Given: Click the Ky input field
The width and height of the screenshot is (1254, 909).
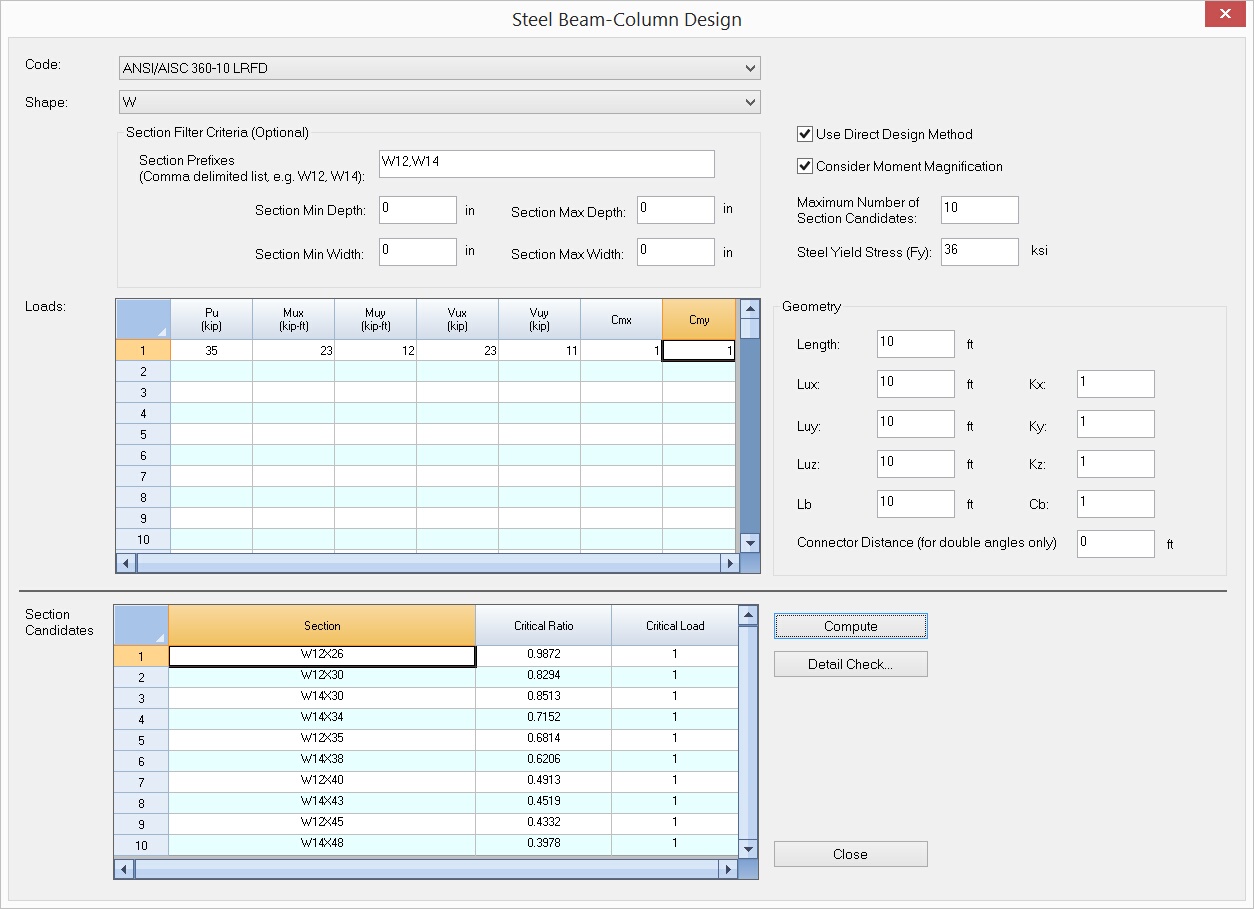Looking at the screenshot, I should tap(1116, 424).
